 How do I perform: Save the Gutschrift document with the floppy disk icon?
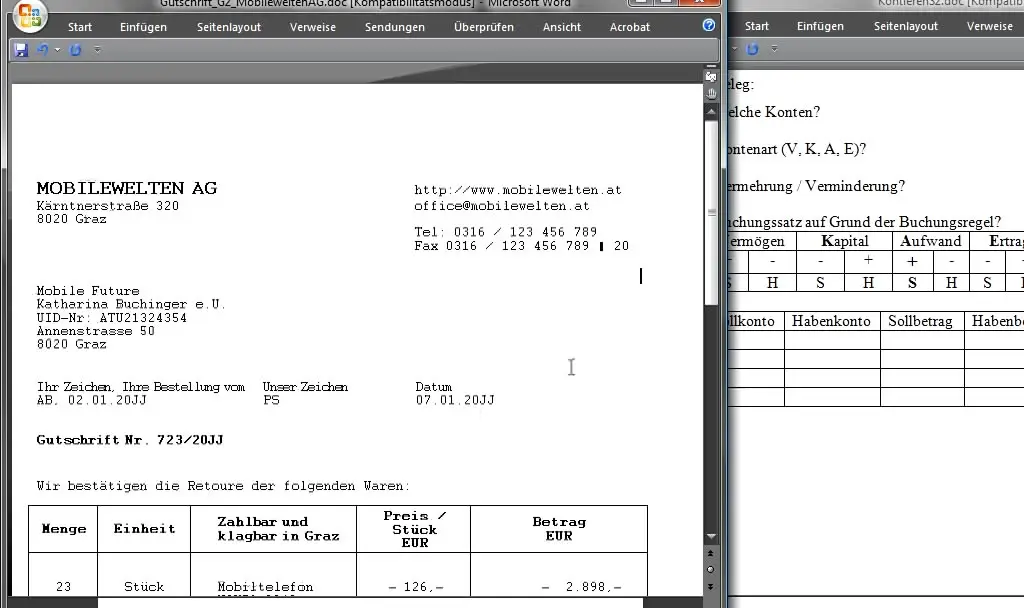22,50
